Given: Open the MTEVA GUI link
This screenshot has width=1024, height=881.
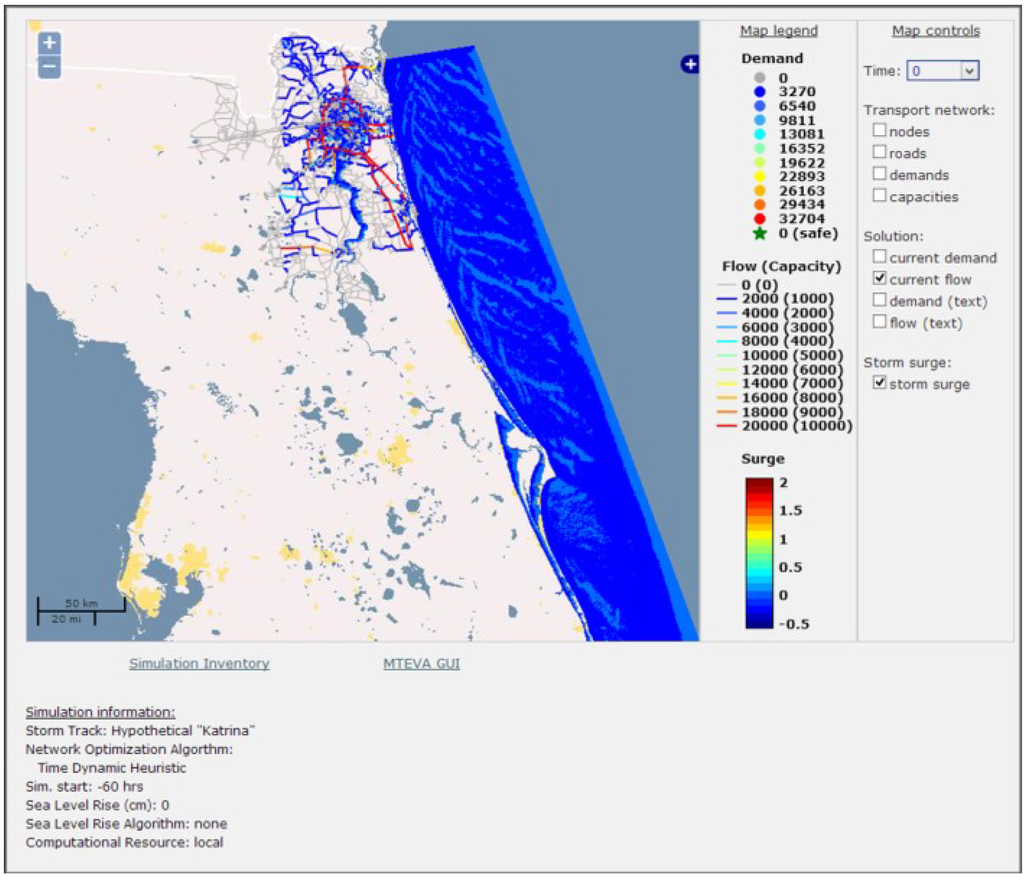Looking at the screenshot, I should pos(421,663).
